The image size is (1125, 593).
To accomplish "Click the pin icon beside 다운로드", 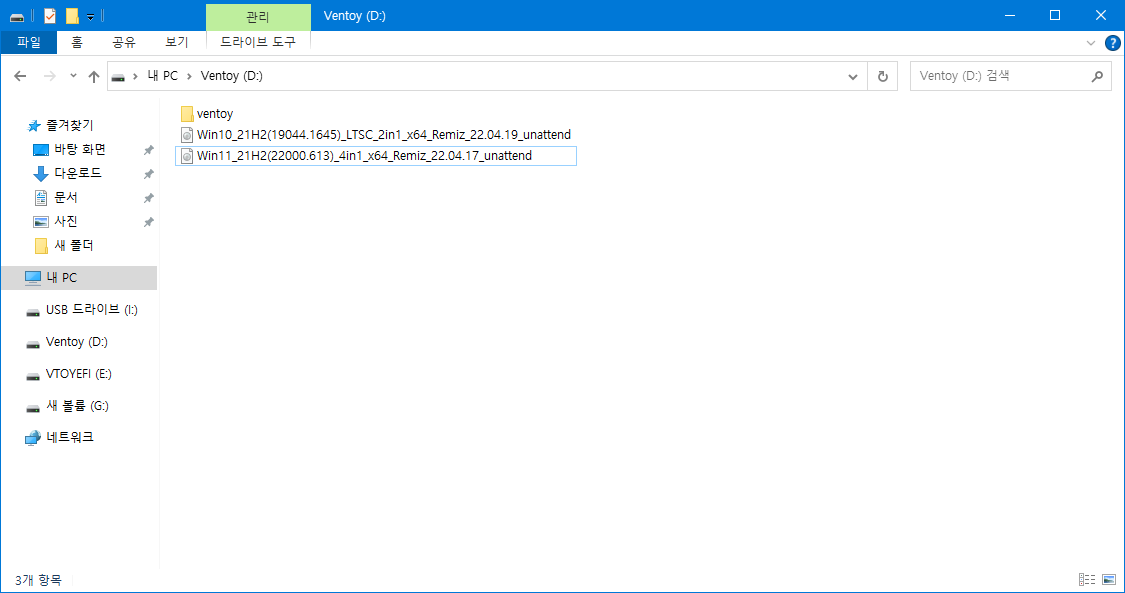I will click(x=149, y=174).
